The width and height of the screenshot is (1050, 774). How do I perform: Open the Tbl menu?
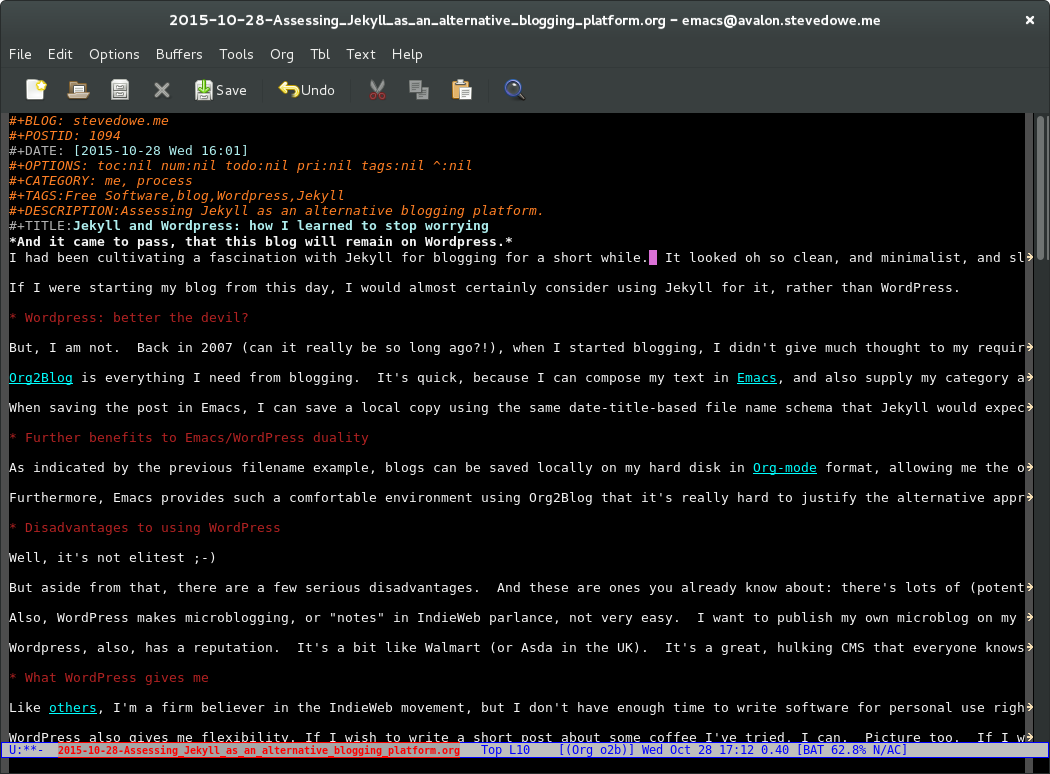320,55
